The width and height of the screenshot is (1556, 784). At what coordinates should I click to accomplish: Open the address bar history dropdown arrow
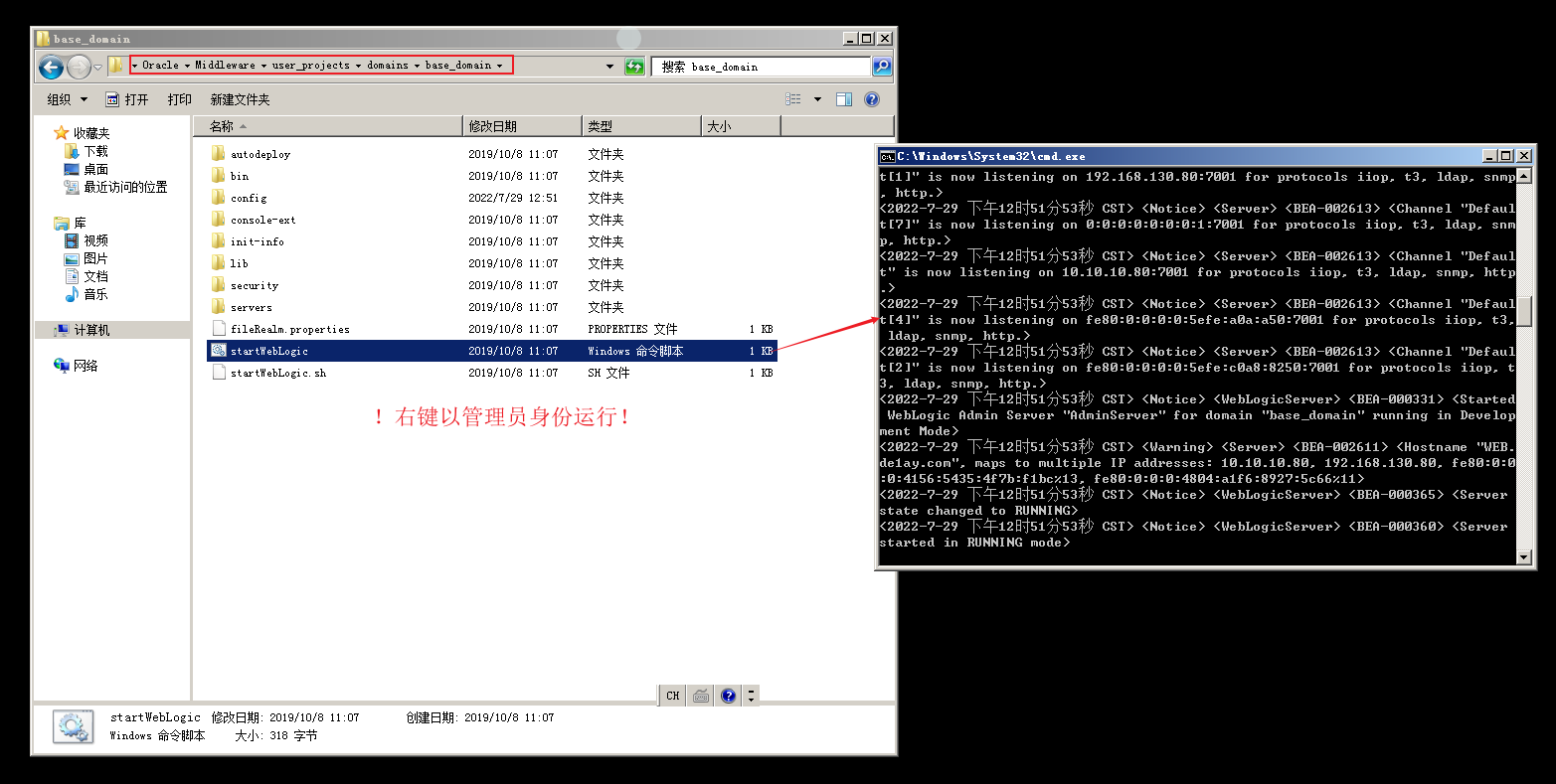[x=609, y=67]
